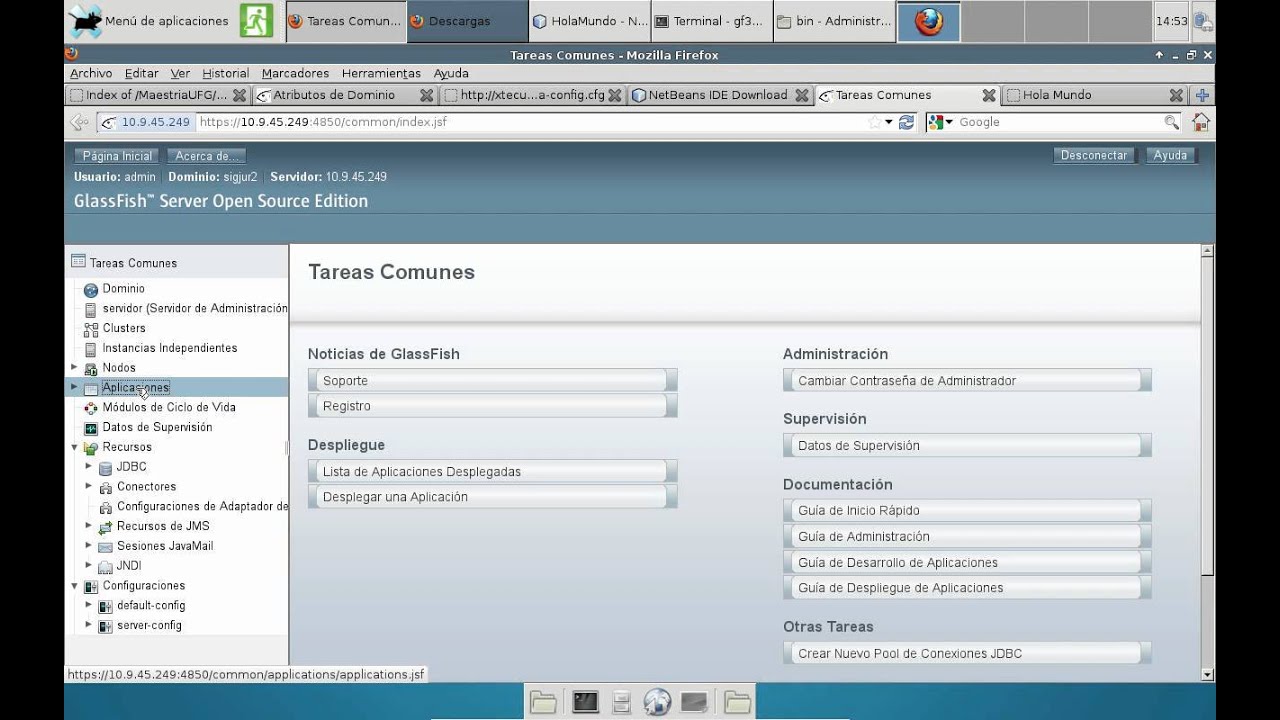
Task: Expand the default-config node
Action: (x=89, y=605)
